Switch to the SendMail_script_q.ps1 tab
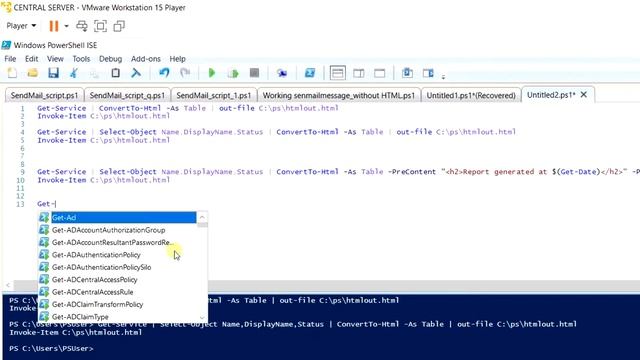Screen dimensions: 640x360 127,95
